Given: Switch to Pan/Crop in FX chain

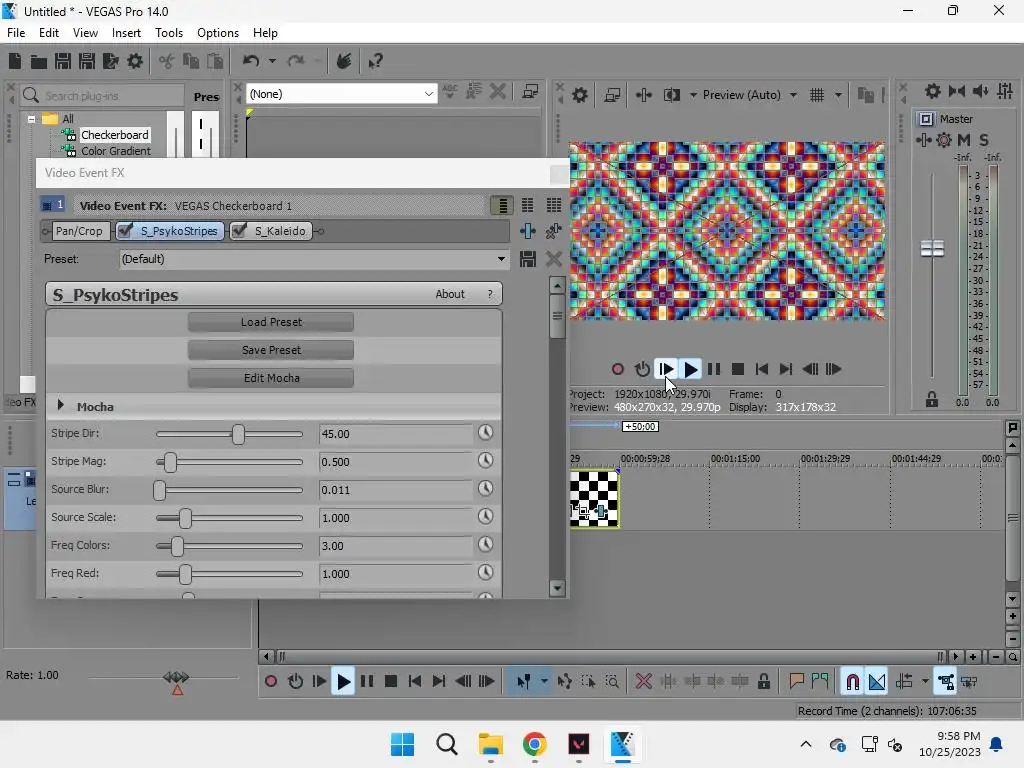Looking at the screenshot, I should click(x=78, y=231).
